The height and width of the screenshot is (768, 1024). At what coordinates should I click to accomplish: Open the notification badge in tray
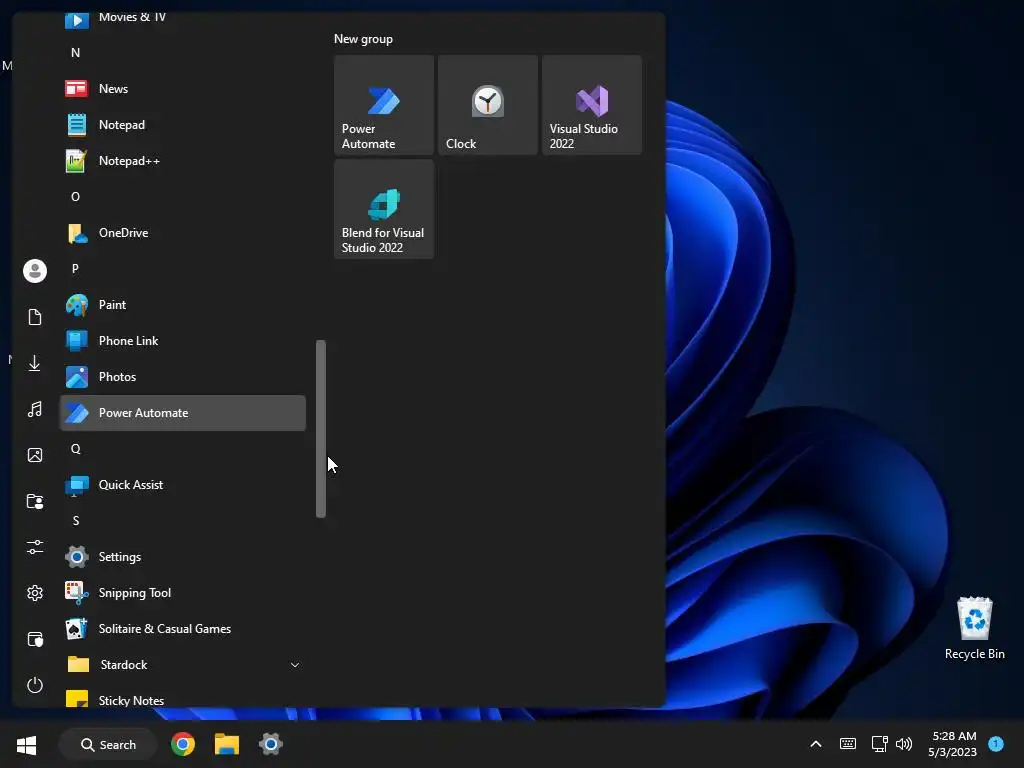pyautogui.click(x=996, y=743)
